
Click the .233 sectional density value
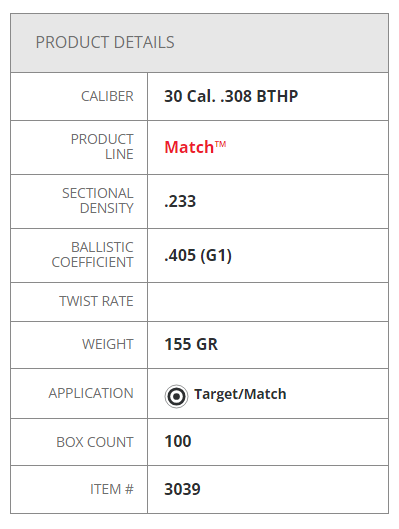click(x=180, y=201)
